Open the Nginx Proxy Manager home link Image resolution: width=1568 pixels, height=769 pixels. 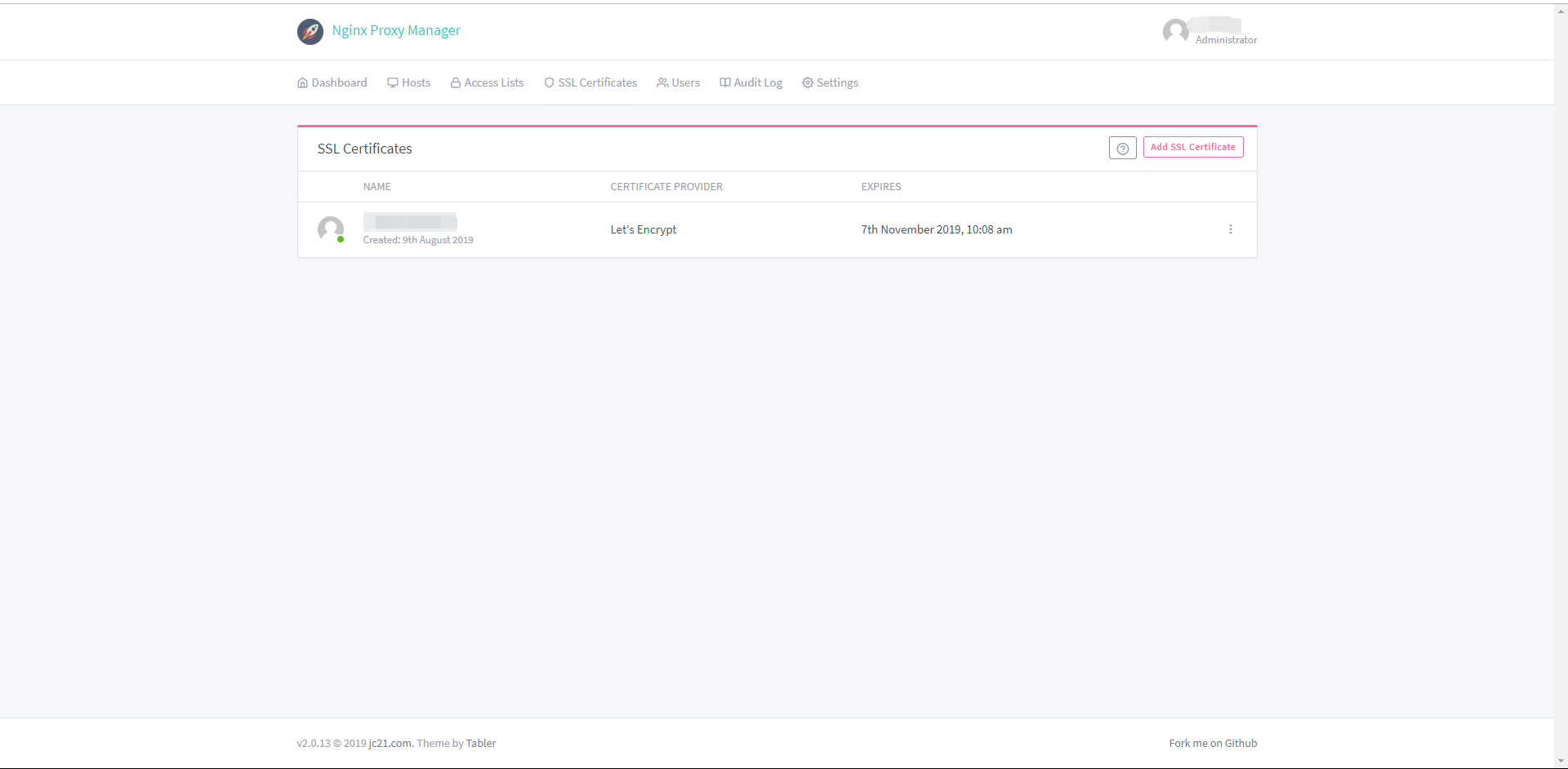[x=396, y=30]
